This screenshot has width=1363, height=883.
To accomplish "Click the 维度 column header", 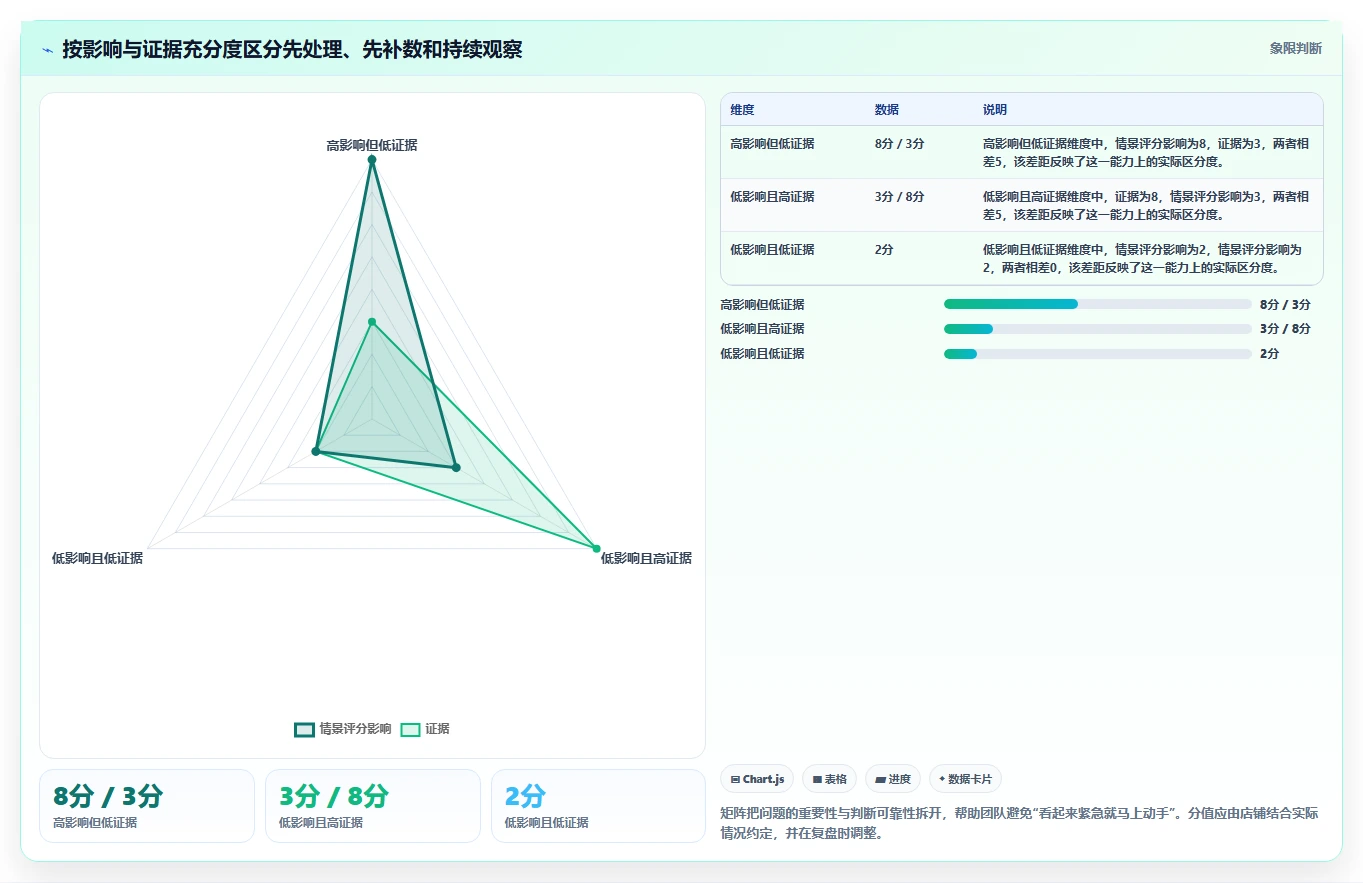I will point(743,110).
